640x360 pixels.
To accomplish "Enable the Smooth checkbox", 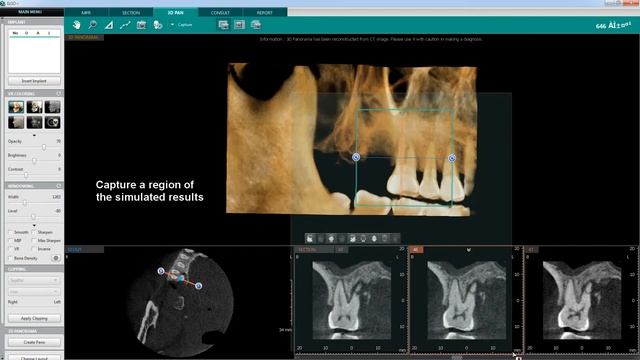I will 11,232.
